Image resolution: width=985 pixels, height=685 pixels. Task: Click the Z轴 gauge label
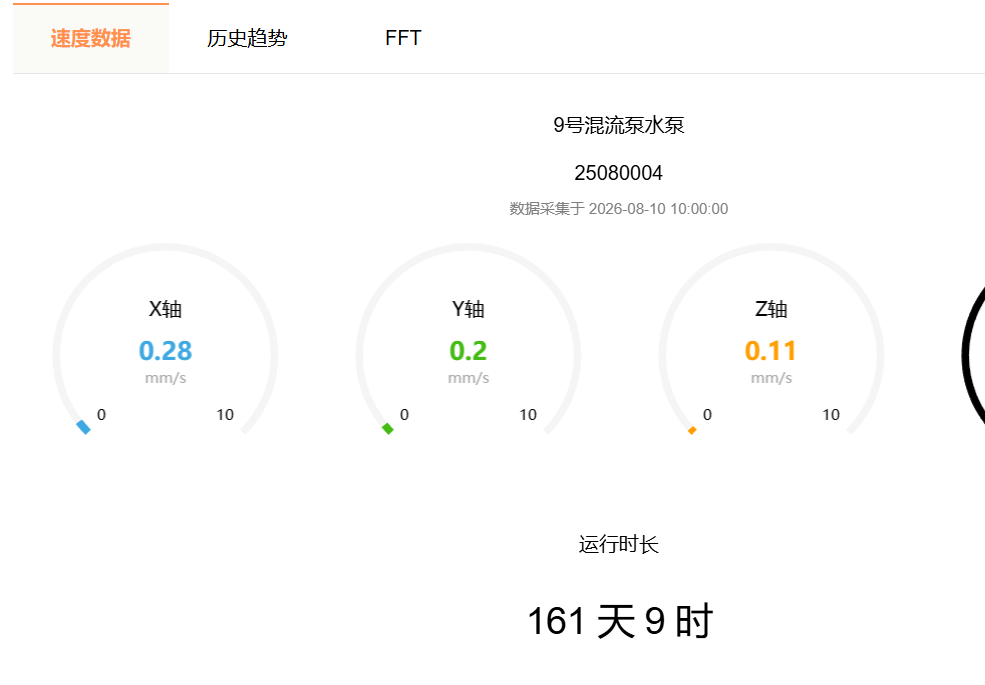click(x=771, y=309)
